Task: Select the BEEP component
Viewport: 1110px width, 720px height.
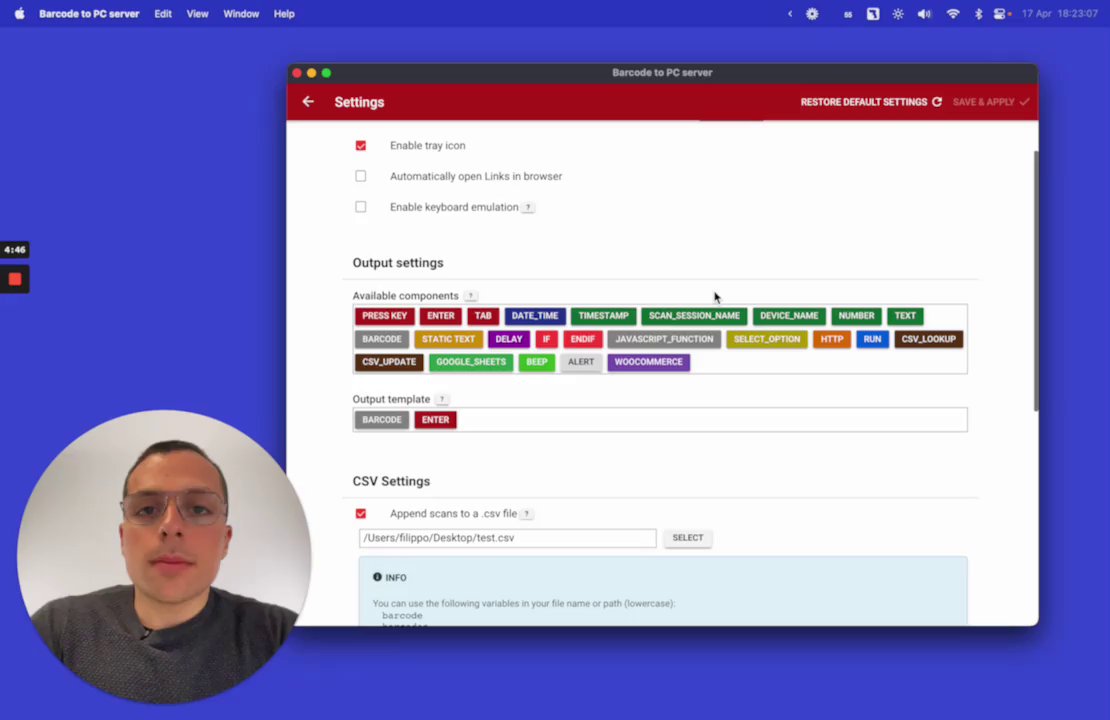Action: [x=537, y=362]
